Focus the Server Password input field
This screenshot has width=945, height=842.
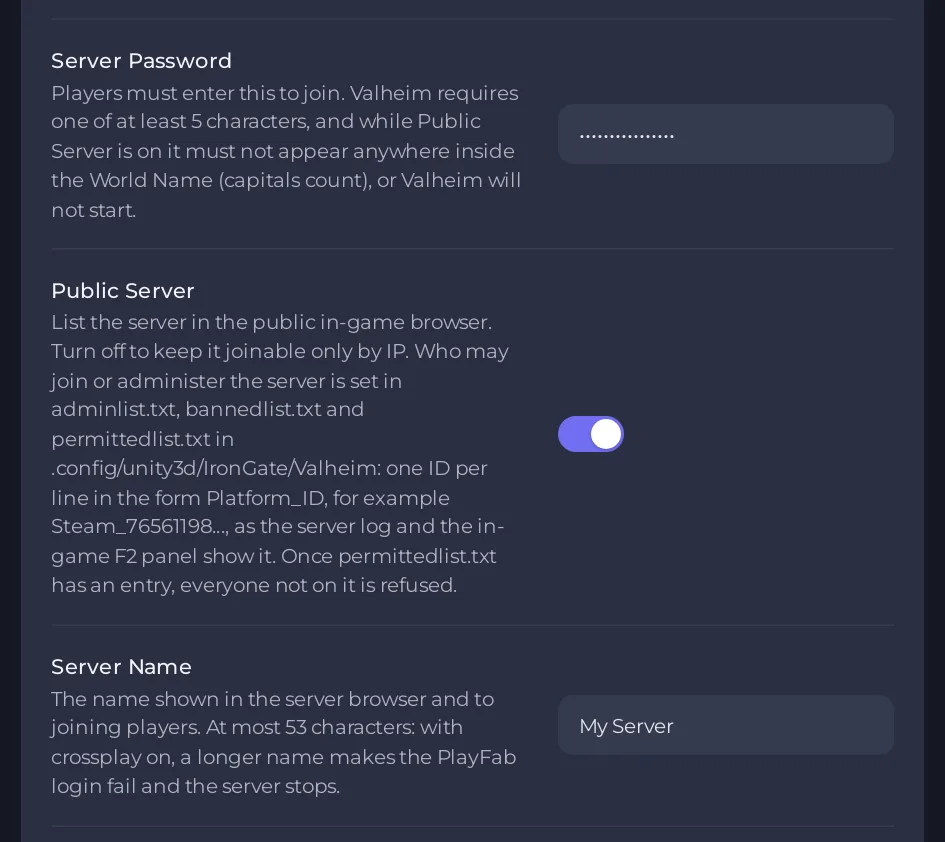coord(726,134)
